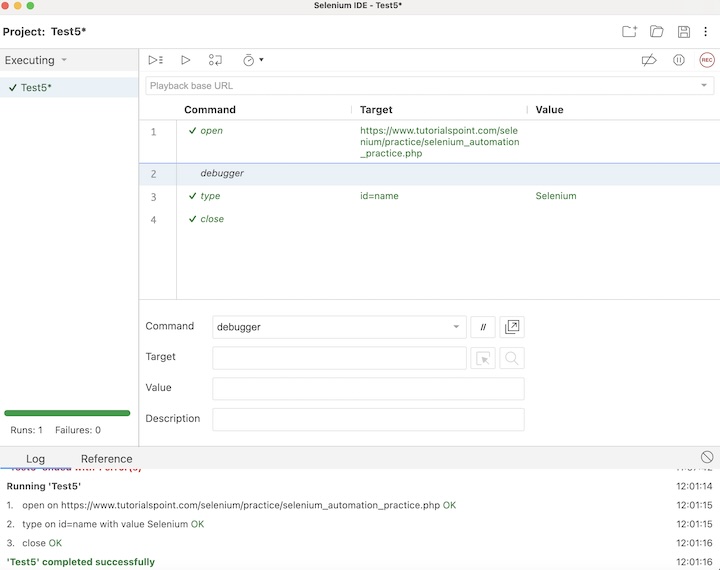Viewport: 720px width, 570px height.
Task: Run all tests in suite
Action: click(x=155, y=60)
